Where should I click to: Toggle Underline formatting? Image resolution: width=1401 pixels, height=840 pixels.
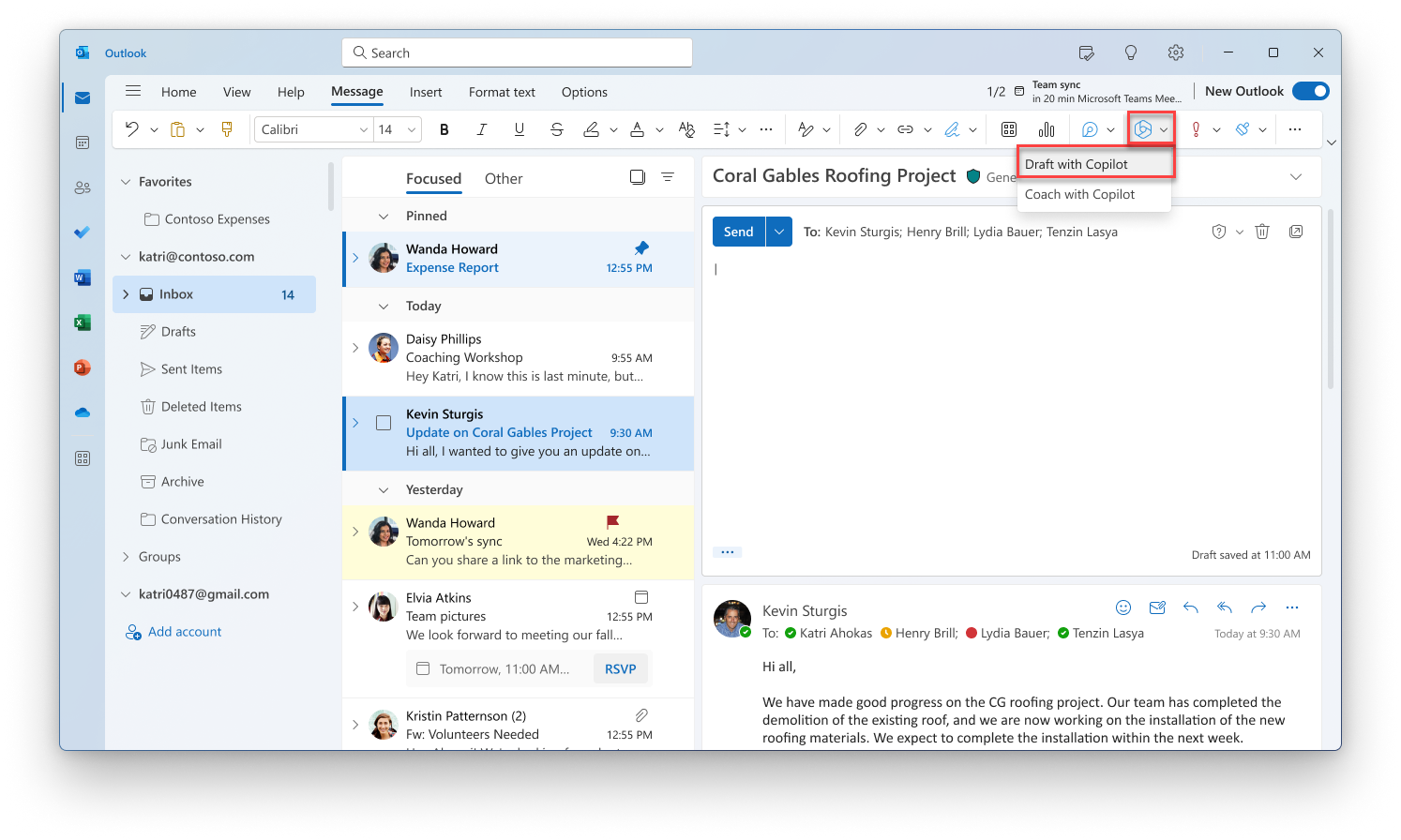(520, 129)
